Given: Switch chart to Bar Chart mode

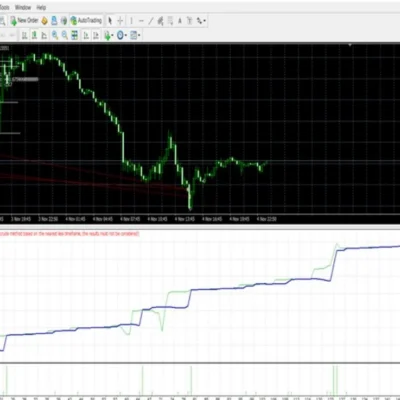Looking at the screenshot, I should point(24,35).
